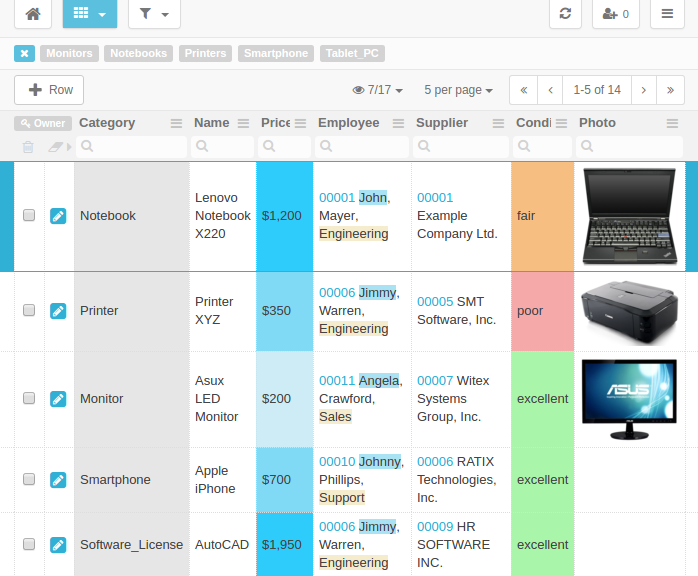Click the green excellent cell in Monitor row
This screenshot has width=698, height=576.
coord(543,399)
